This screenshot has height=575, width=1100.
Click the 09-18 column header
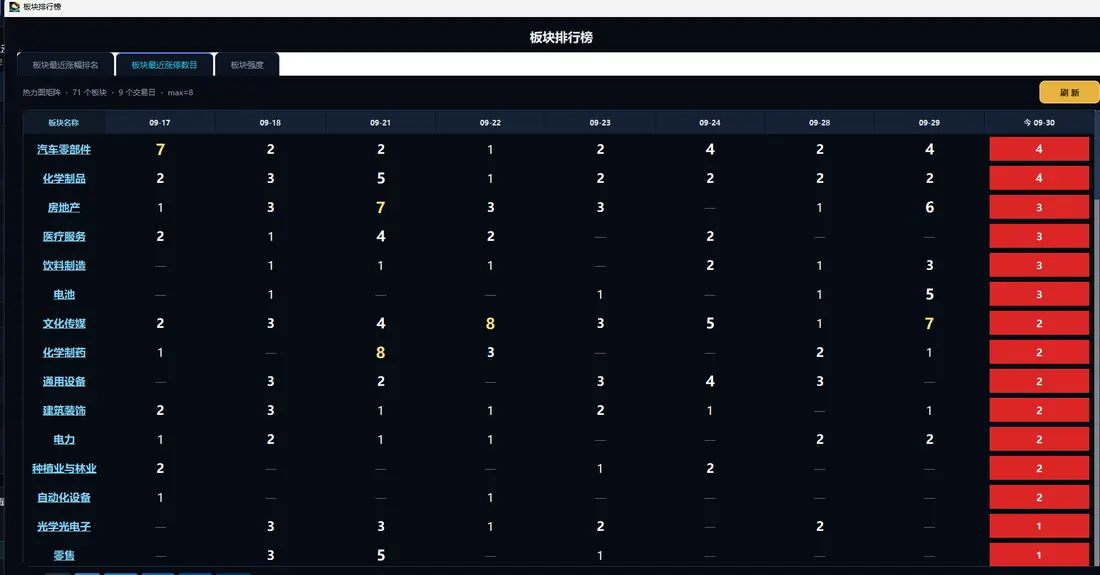[x=270, y=123]
